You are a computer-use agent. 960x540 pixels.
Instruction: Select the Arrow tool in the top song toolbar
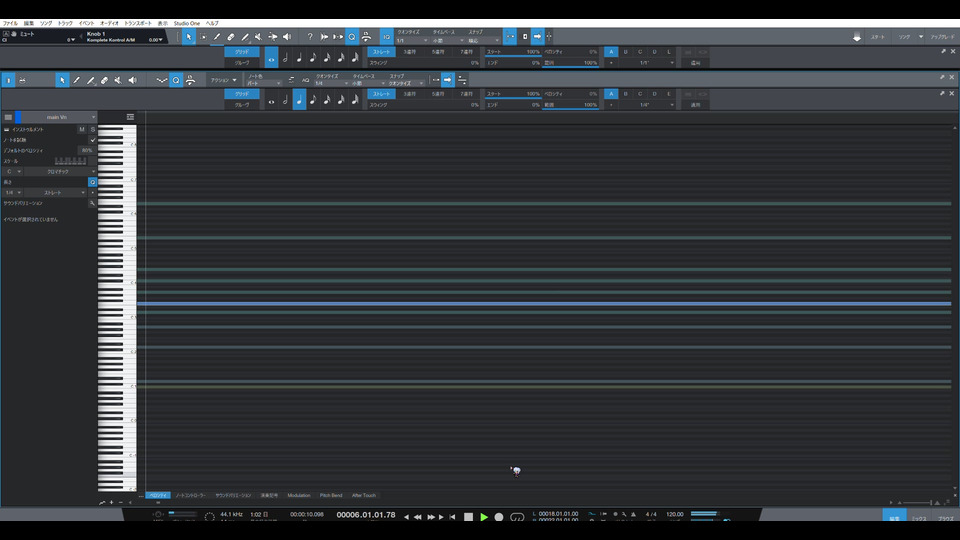(x=189, y=37)
